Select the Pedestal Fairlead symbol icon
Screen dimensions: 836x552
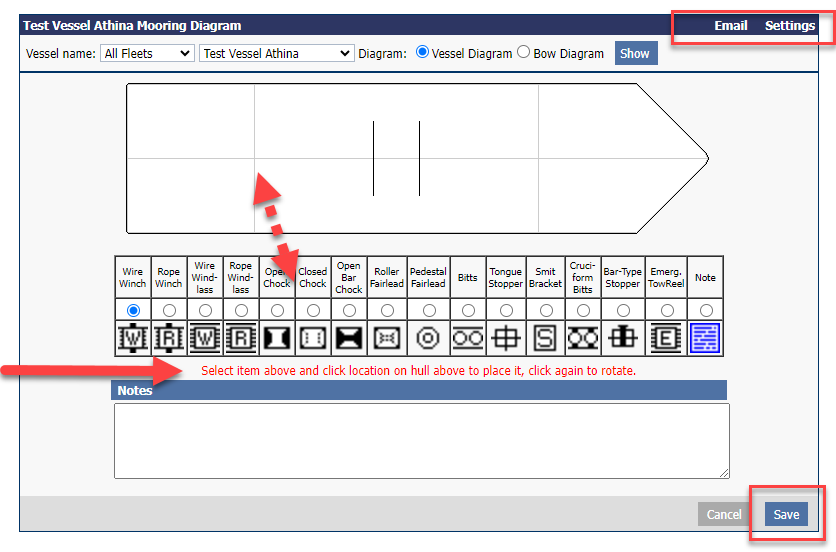pyautogui.click(x=428, y=338)
